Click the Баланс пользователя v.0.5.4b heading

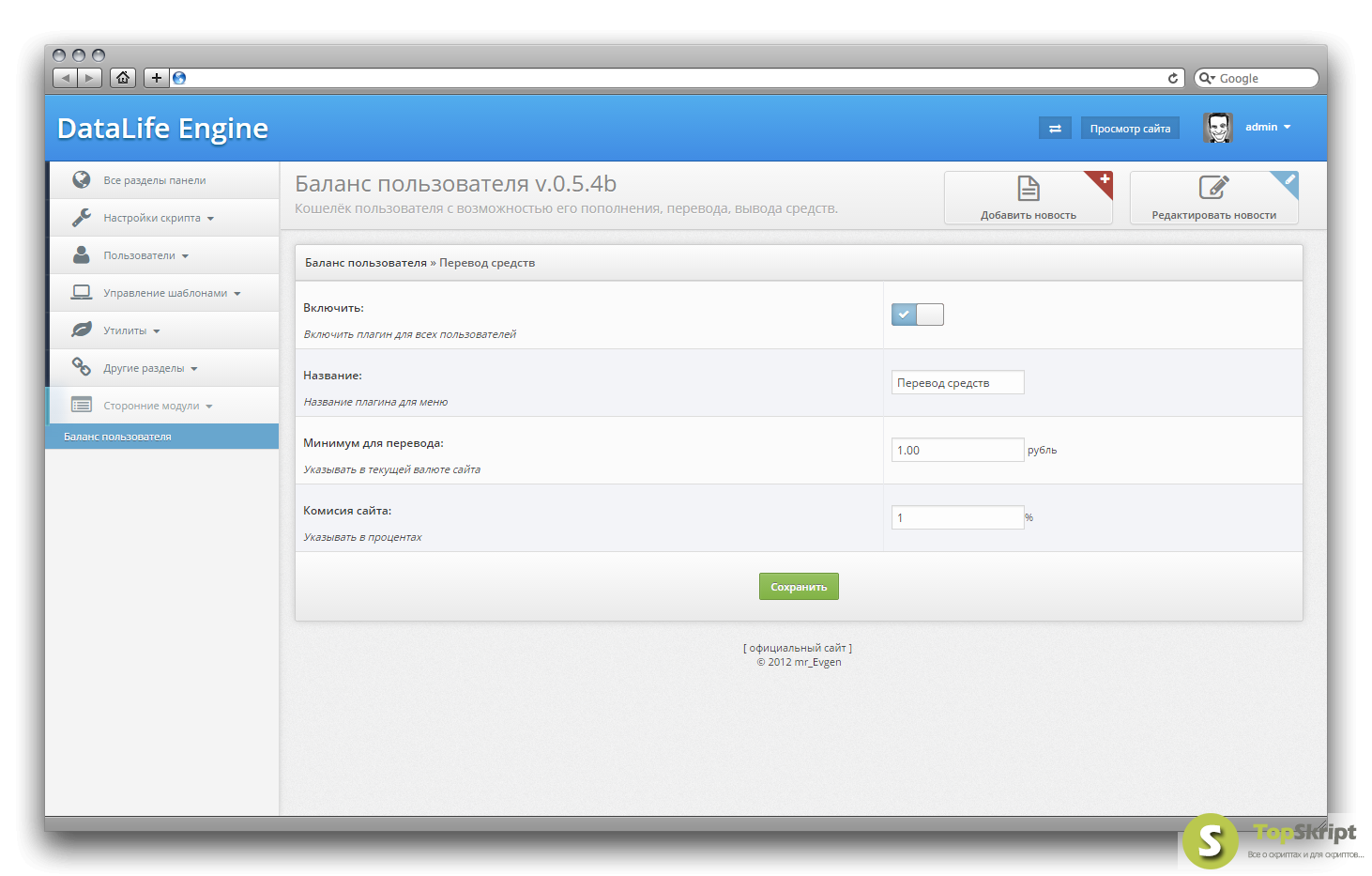(456, 184)
